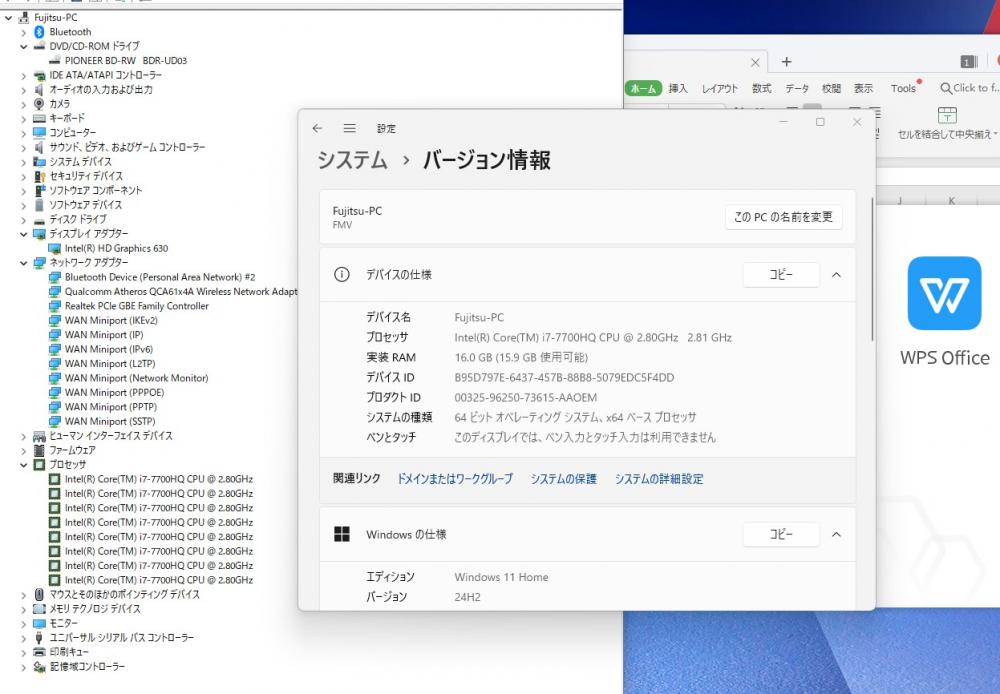Open the WPS ホーム ribbon tab
This screenshot has width=1000, height=694.
pyautogui.click(x=643, y=89)
